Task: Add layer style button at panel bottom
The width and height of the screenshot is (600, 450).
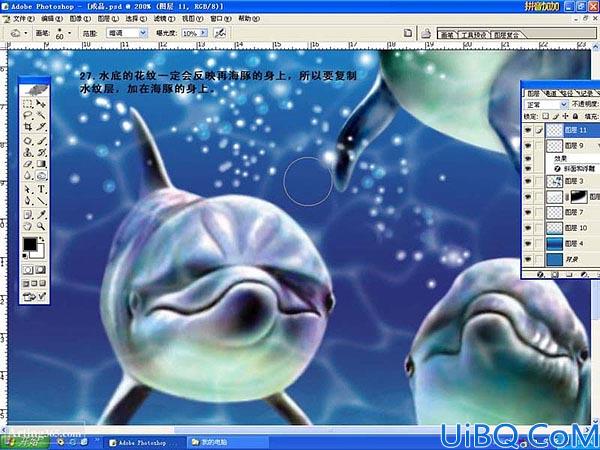Action: click(540, 274)
